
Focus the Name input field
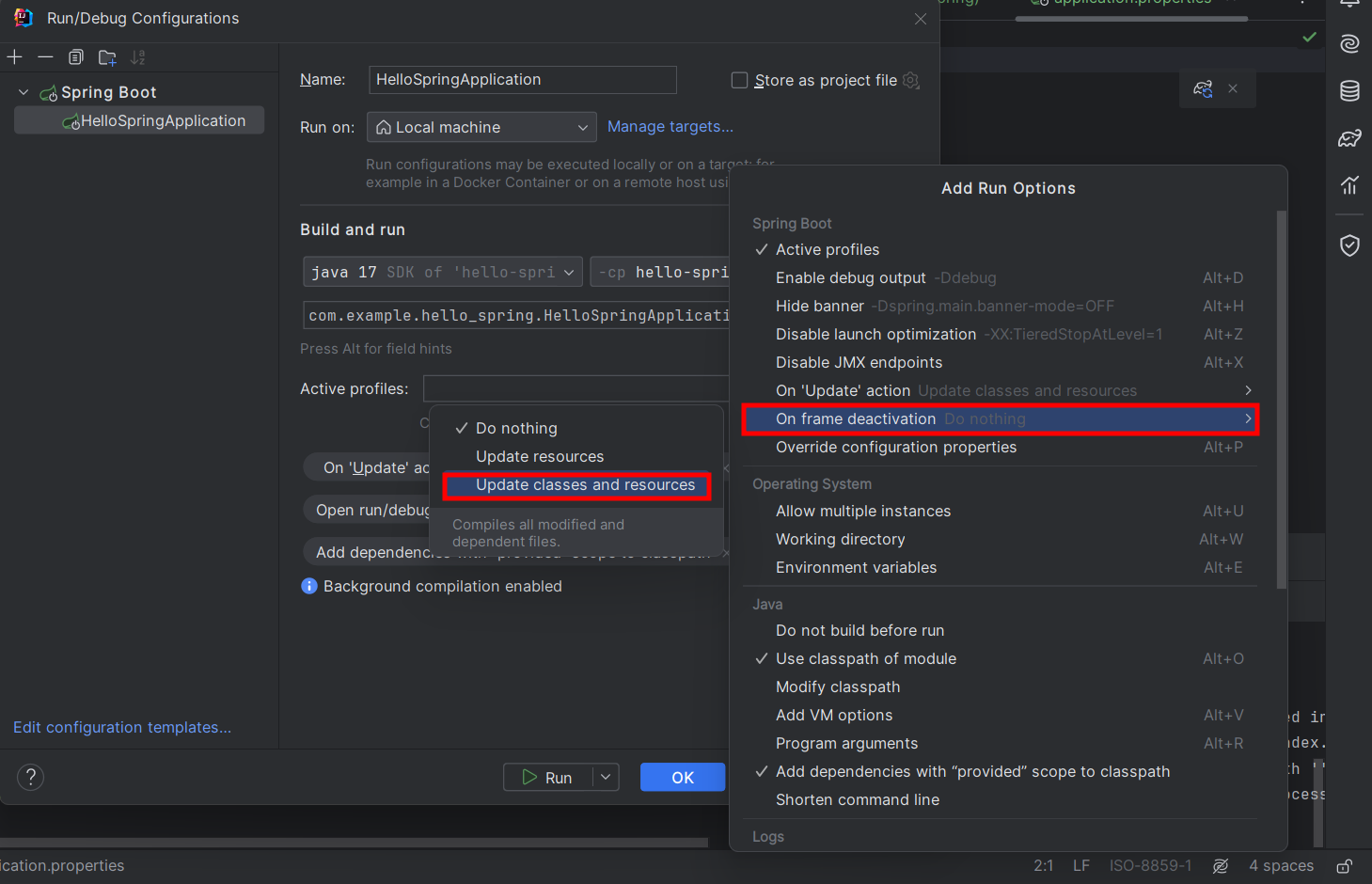pos(523,80)
